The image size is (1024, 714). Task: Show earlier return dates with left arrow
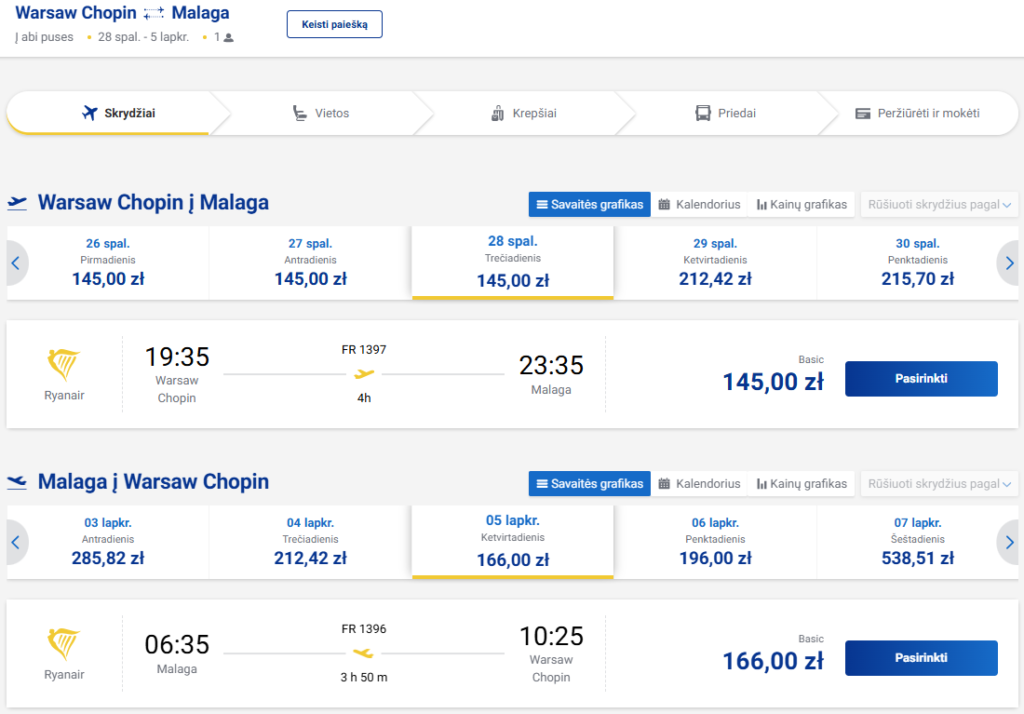(x=16, y=542)
